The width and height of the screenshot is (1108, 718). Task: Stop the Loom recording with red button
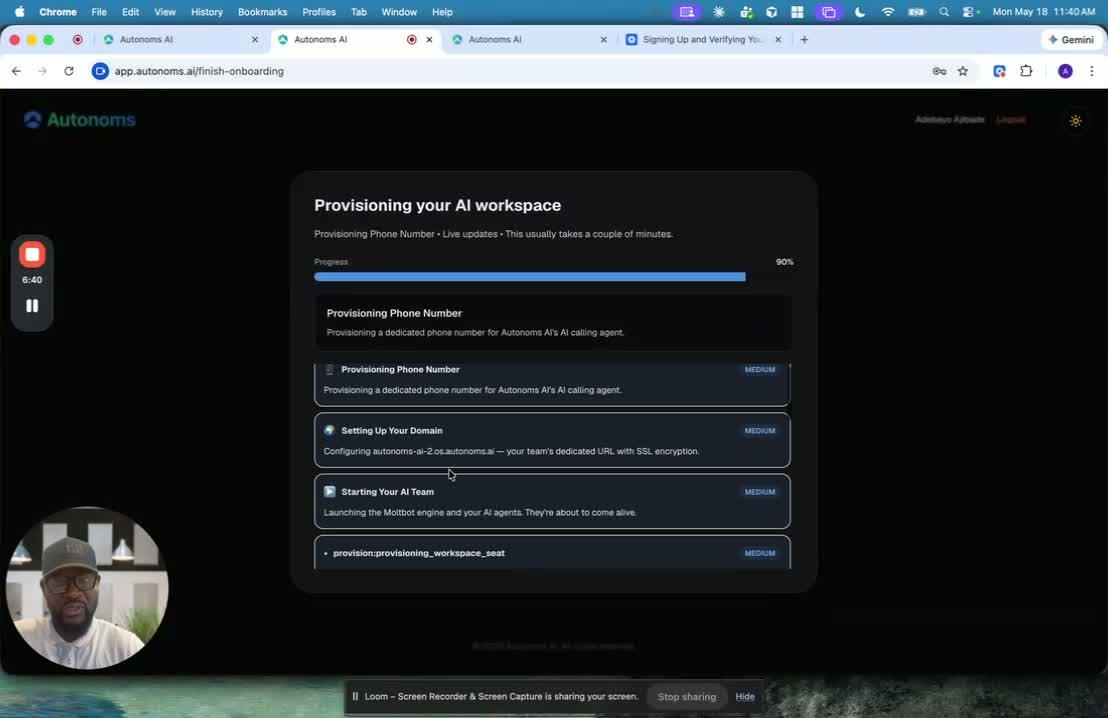[x=32, y=254]
